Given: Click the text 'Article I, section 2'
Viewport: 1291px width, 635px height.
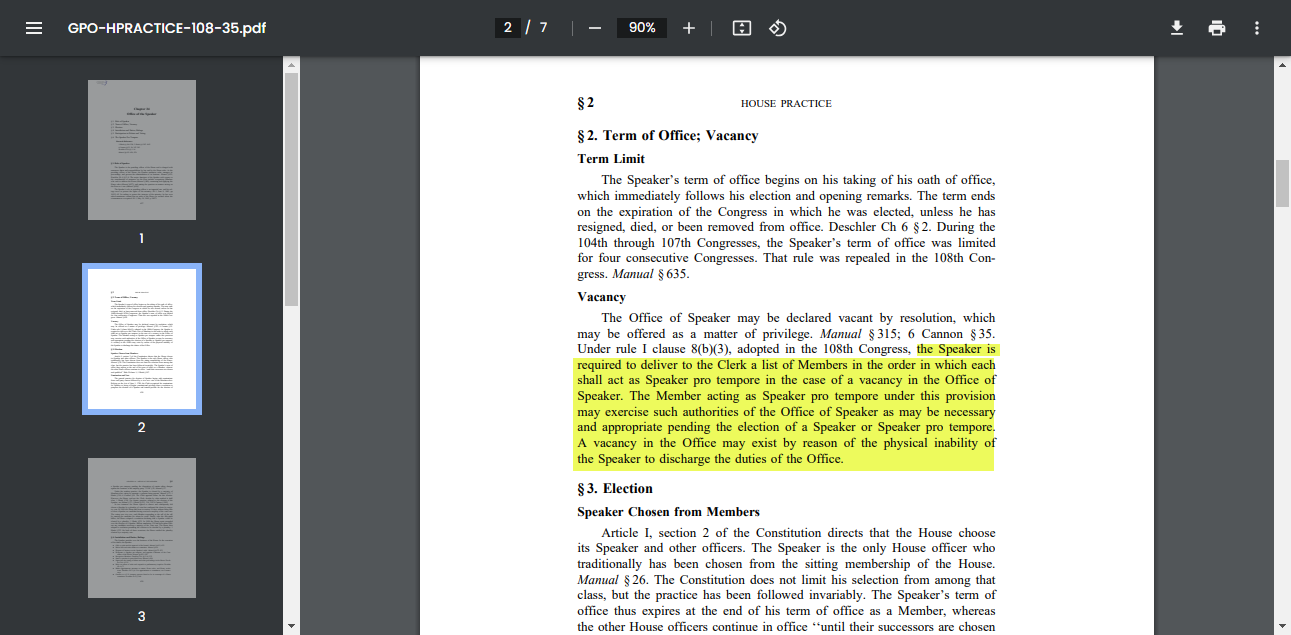Looking at the screenshot, I should coord(658,533).
